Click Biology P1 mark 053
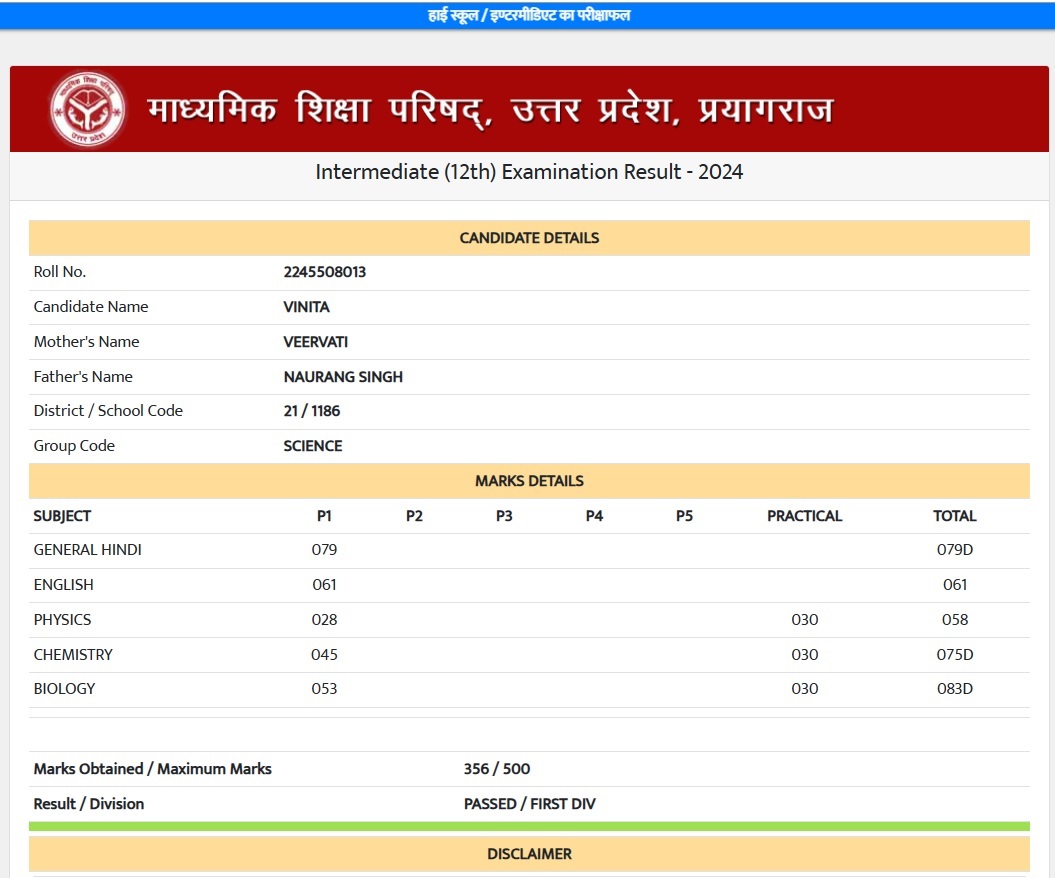1055x878 pixels. point(324,689)
